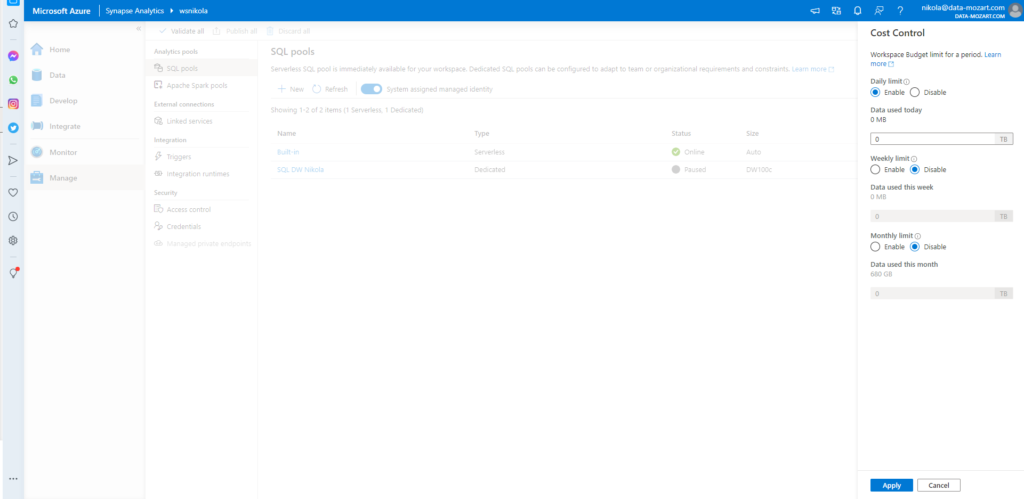Open the heart favorites sidebar icon
Image resolution: width=1024 pixels, height=499 pixels.
pyautogui.click(x=13, y=193)
